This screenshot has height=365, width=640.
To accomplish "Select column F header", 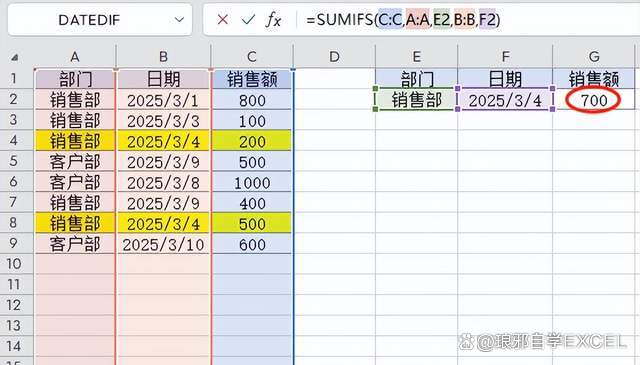I will tap(505, 57).
